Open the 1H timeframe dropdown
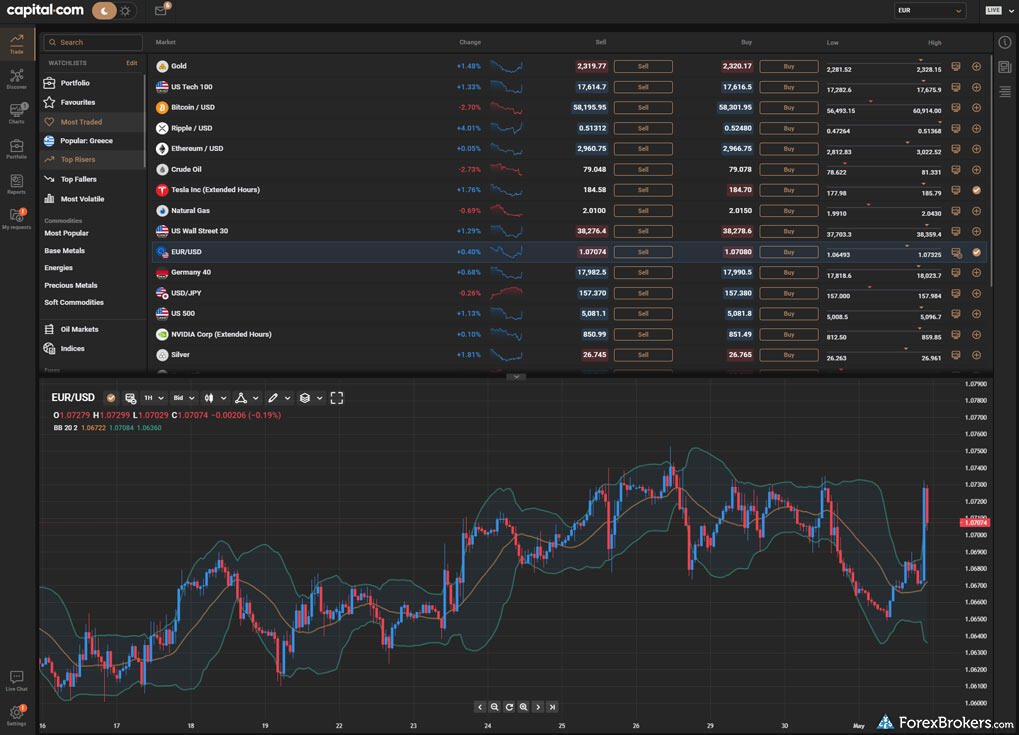Image resolution: width=1019 pixels, height=735 pixels. click(x=153, y=398)
